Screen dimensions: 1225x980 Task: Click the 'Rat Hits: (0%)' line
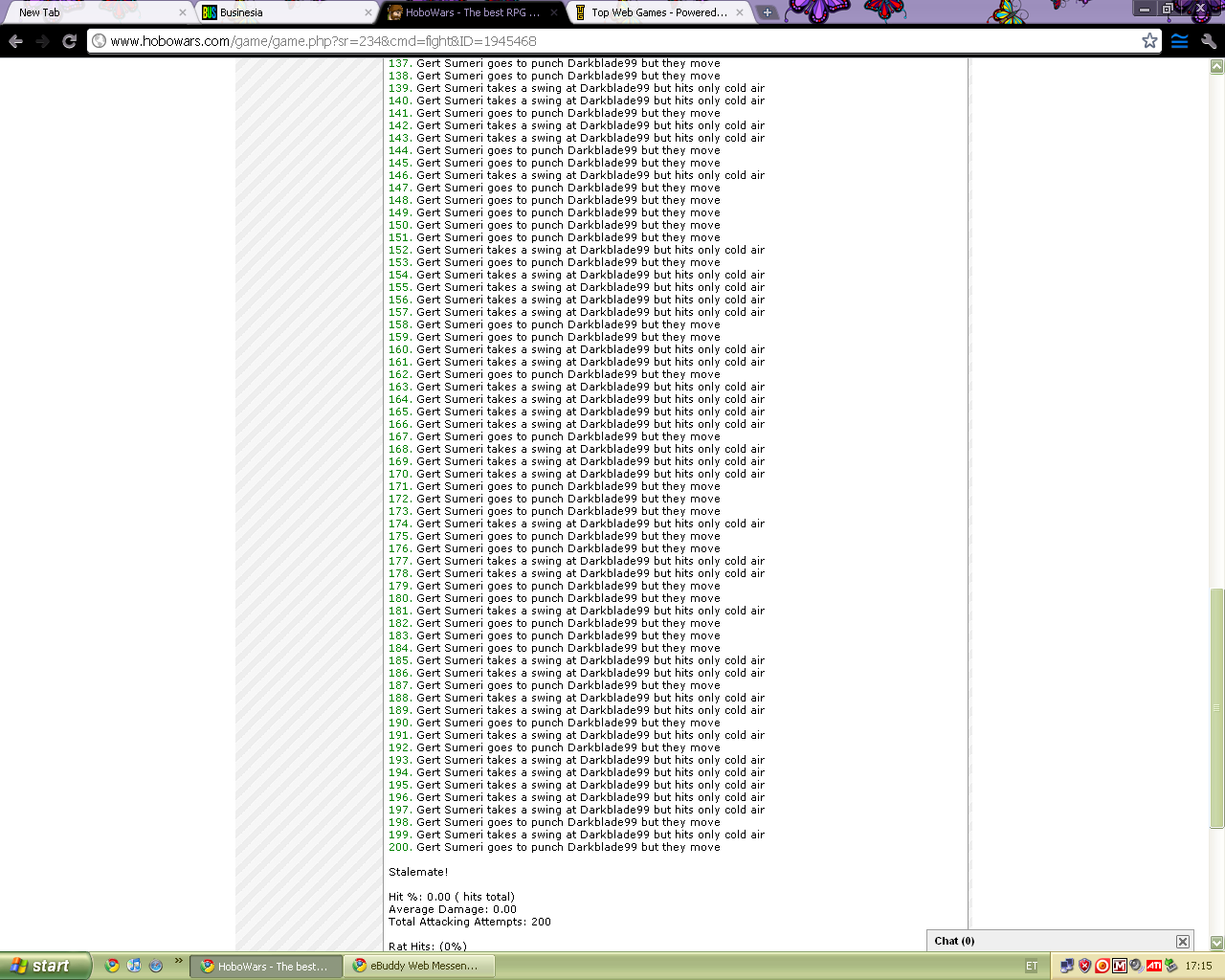428,947
